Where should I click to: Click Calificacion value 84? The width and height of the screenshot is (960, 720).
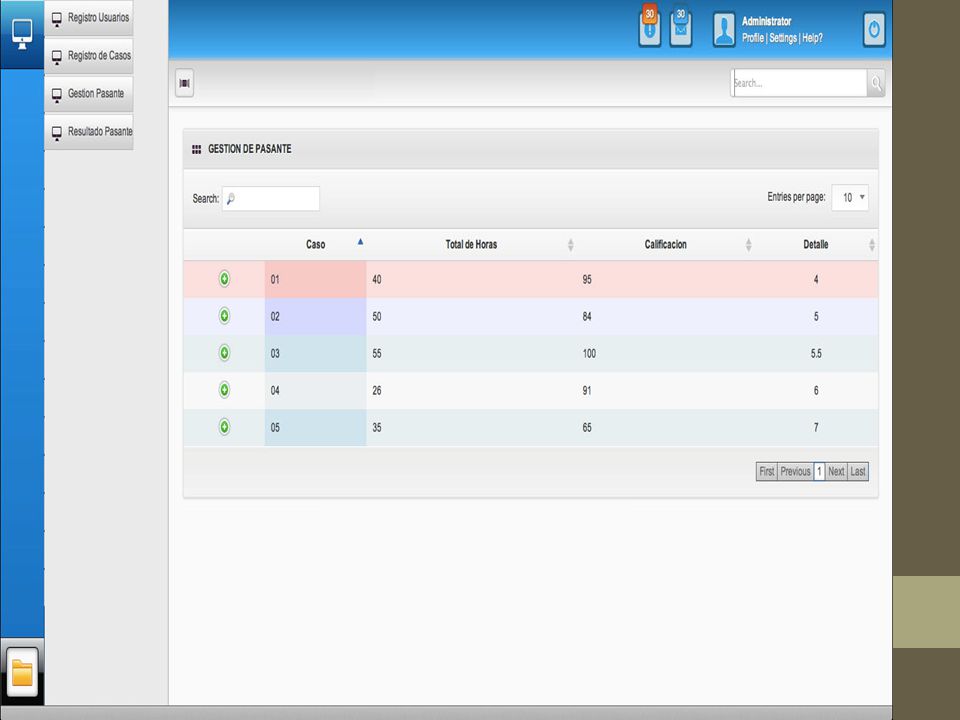tap(587, 317)
